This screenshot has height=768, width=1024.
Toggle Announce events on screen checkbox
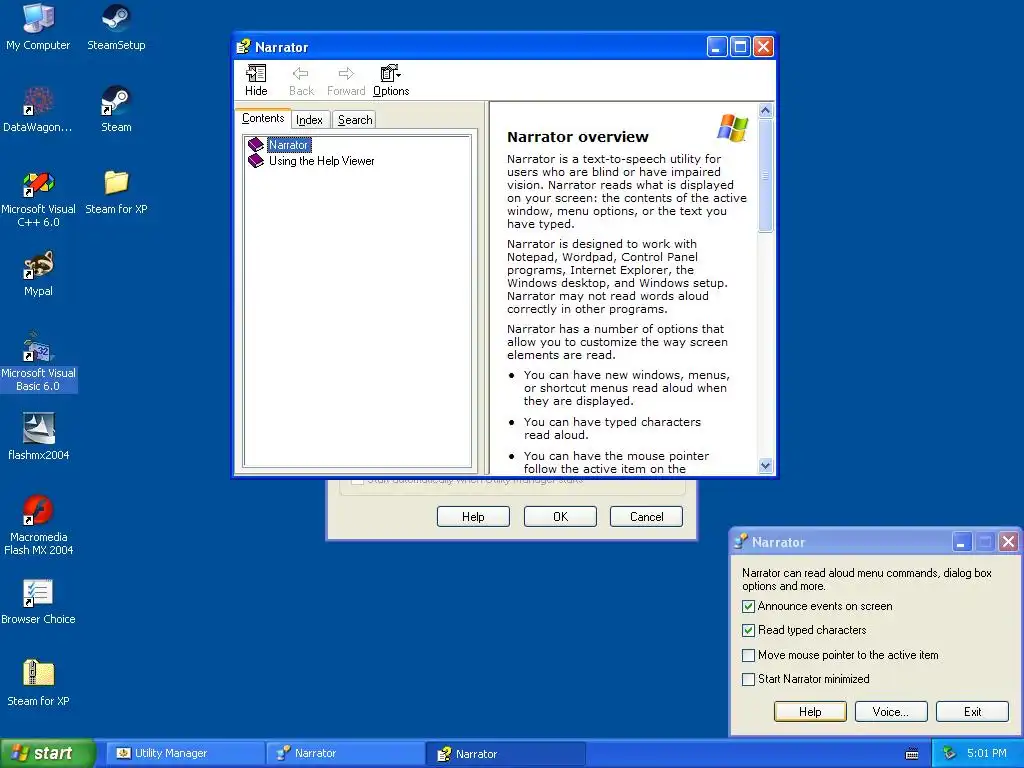[748, 607]
